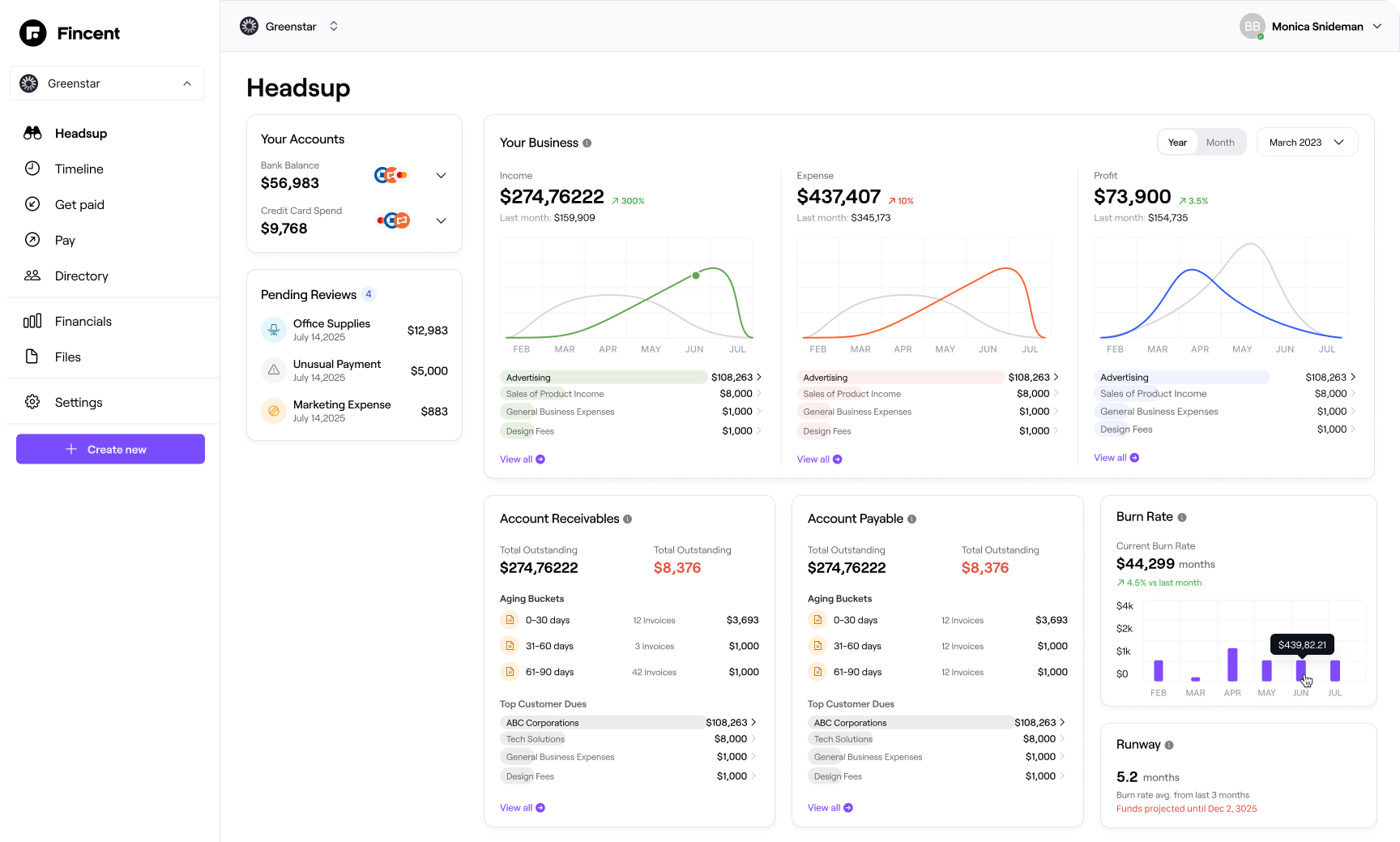Switch the chart view to Month

(x=1220, y=142)
